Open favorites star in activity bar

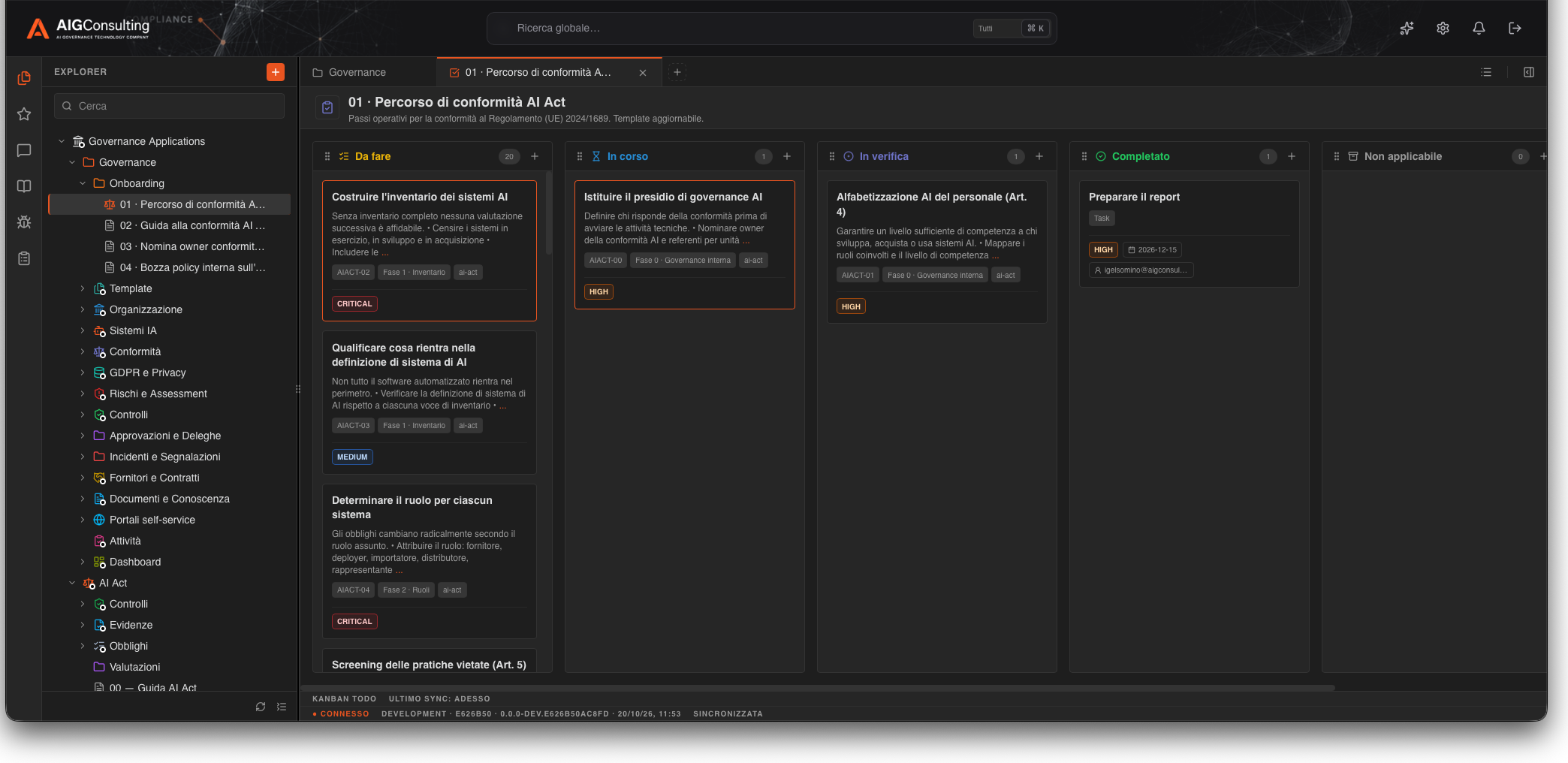pyautogui.click(x=24, y=114)
